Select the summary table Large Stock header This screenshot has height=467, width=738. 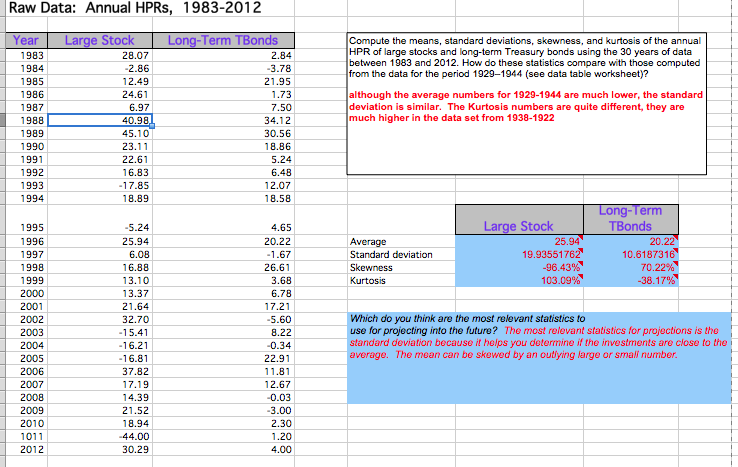[519, 220]
